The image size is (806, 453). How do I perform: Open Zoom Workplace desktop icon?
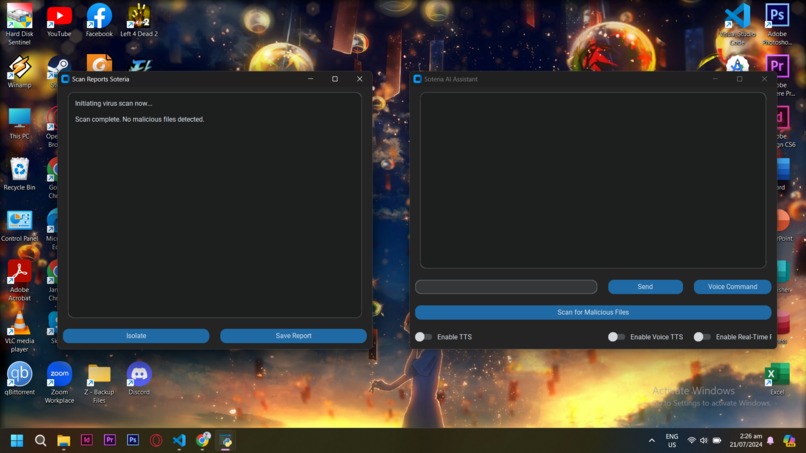59,383
